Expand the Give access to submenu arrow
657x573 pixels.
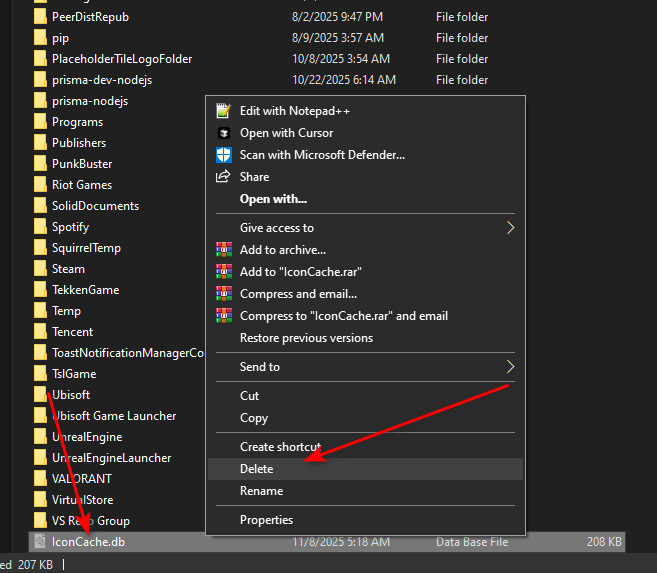510,228
